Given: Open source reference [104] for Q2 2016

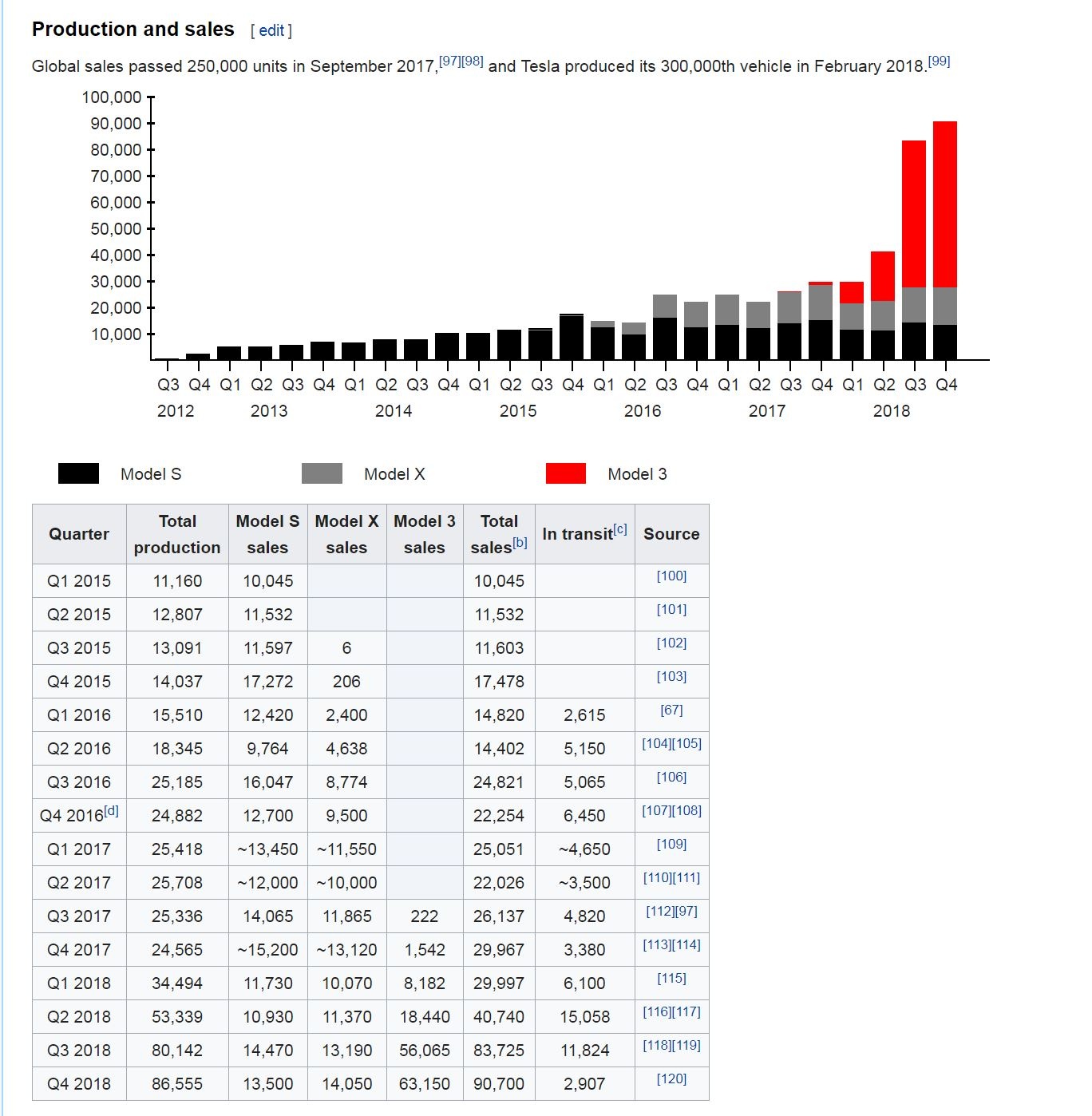Looking at the screenshot, I should pyautogui.click(x=657, y=743).
